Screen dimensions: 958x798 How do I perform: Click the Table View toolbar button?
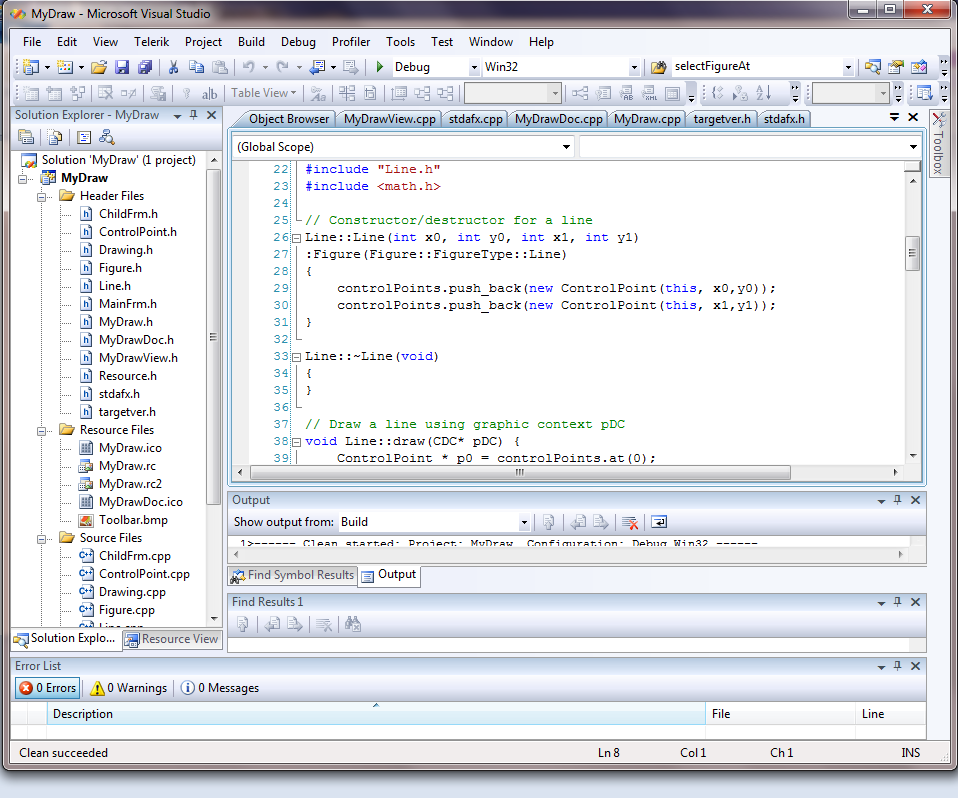(x=263, y=93)
